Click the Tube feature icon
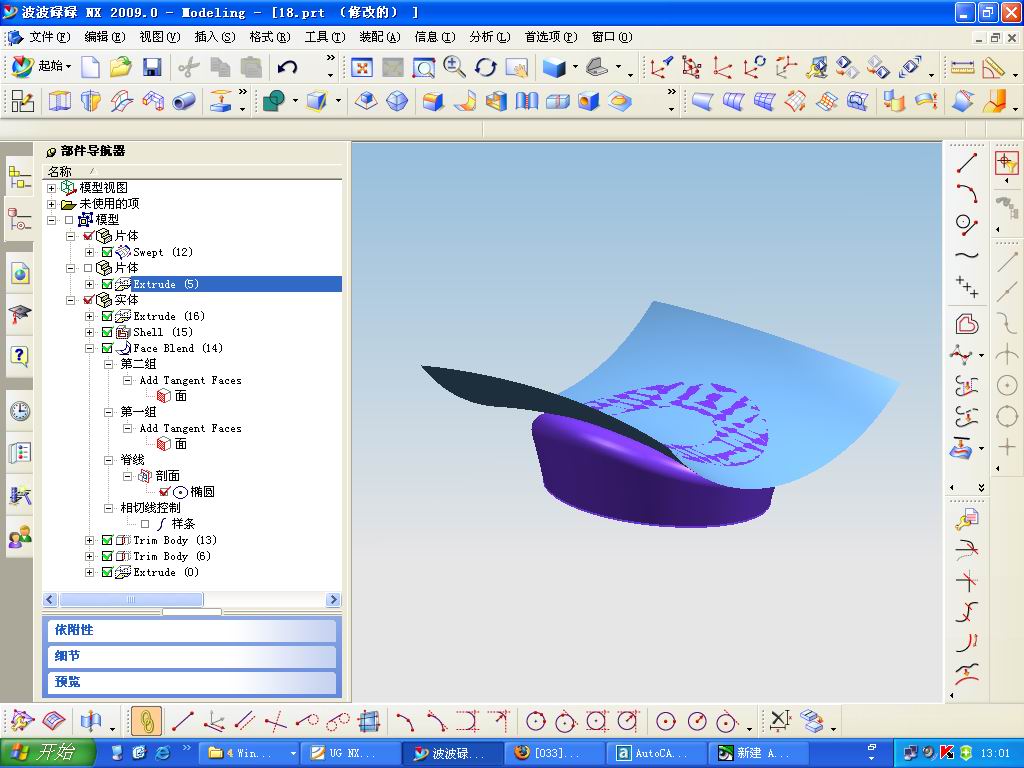 pyautogui.click(x=184, y=101)
